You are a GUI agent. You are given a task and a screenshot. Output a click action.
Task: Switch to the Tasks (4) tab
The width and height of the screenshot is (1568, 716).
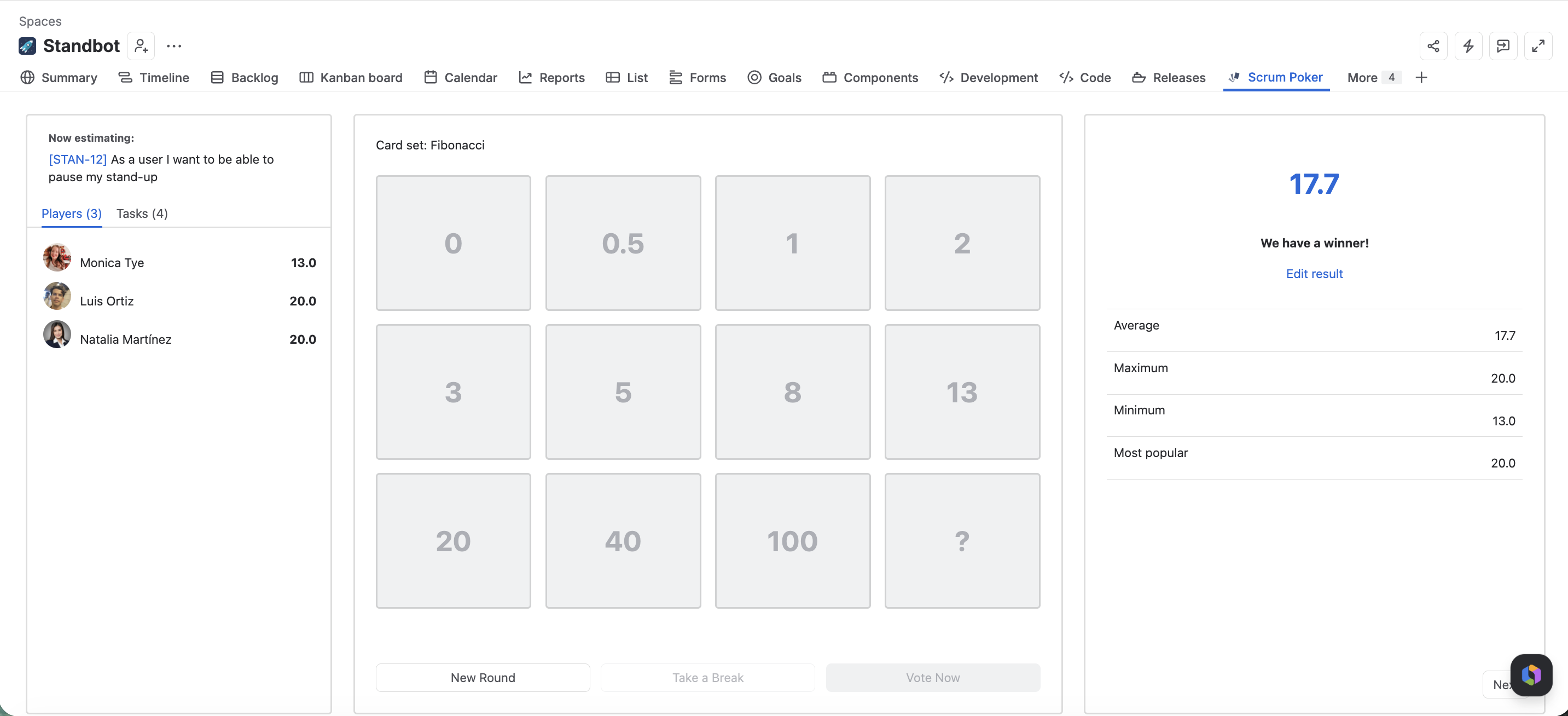[x=142, y=213]
